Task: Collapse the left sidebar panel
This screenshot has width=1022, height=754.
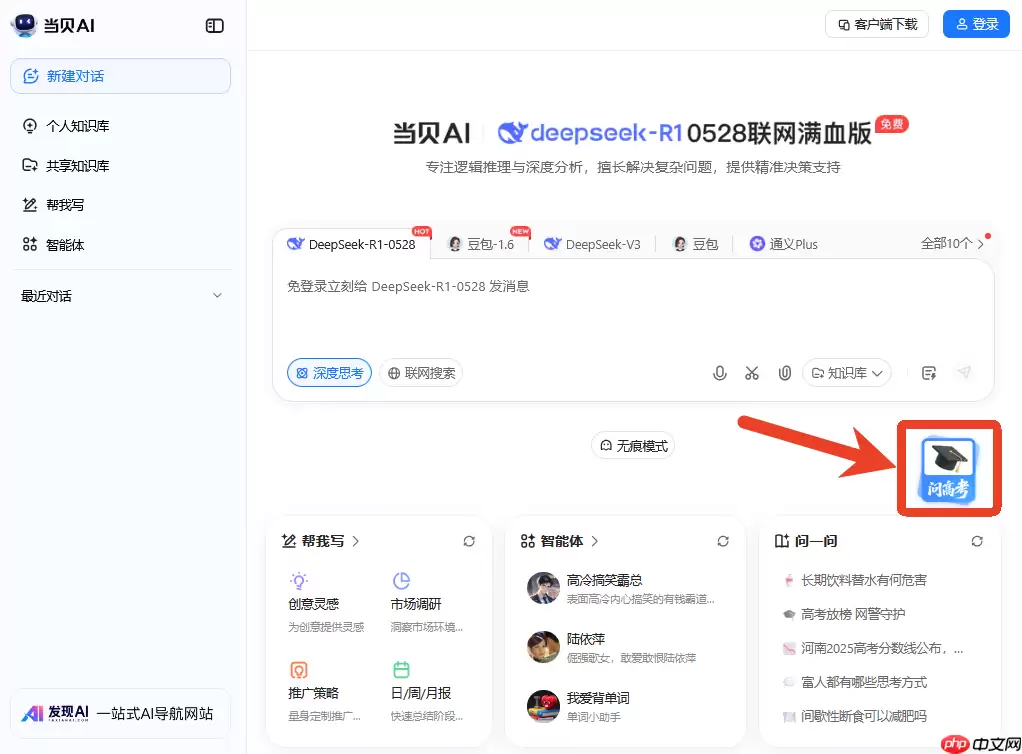Action: coord(214,25)
